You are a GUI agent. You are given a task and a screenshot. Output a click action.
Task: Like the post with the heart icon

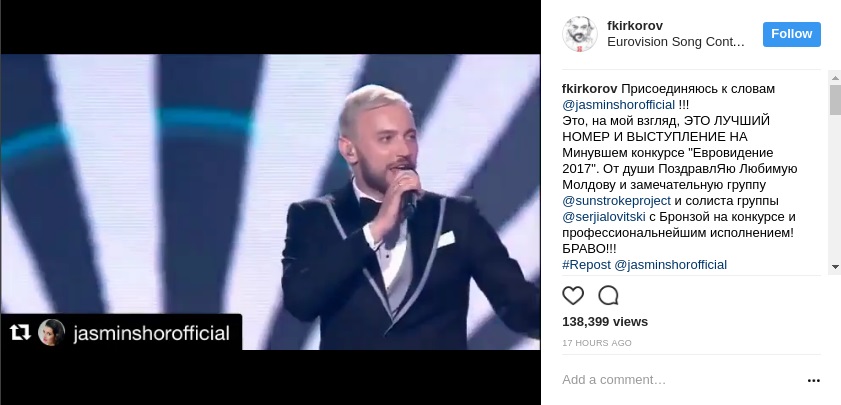572,296
